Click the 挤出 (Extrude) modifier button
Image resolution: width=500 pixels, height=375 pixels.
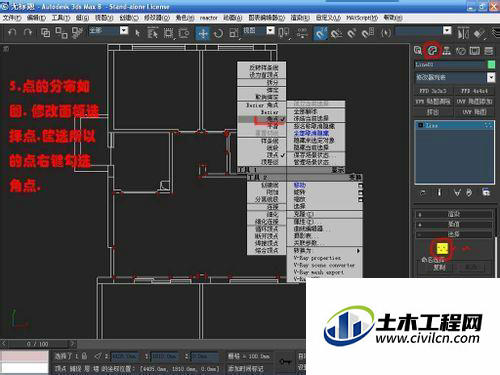pyautogui.click(x=433, y=112)
